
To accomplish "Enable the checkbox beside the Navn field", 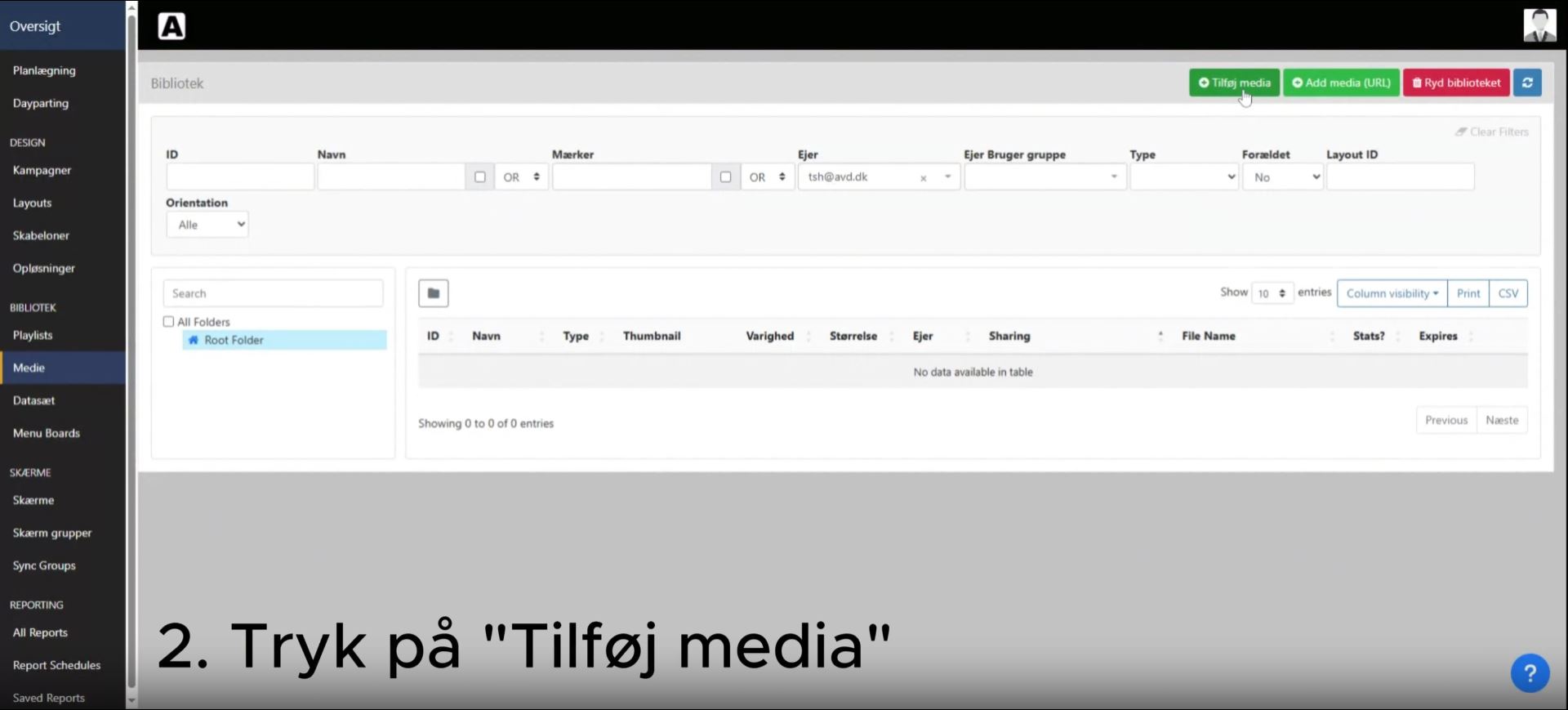I will click(479, 177).
